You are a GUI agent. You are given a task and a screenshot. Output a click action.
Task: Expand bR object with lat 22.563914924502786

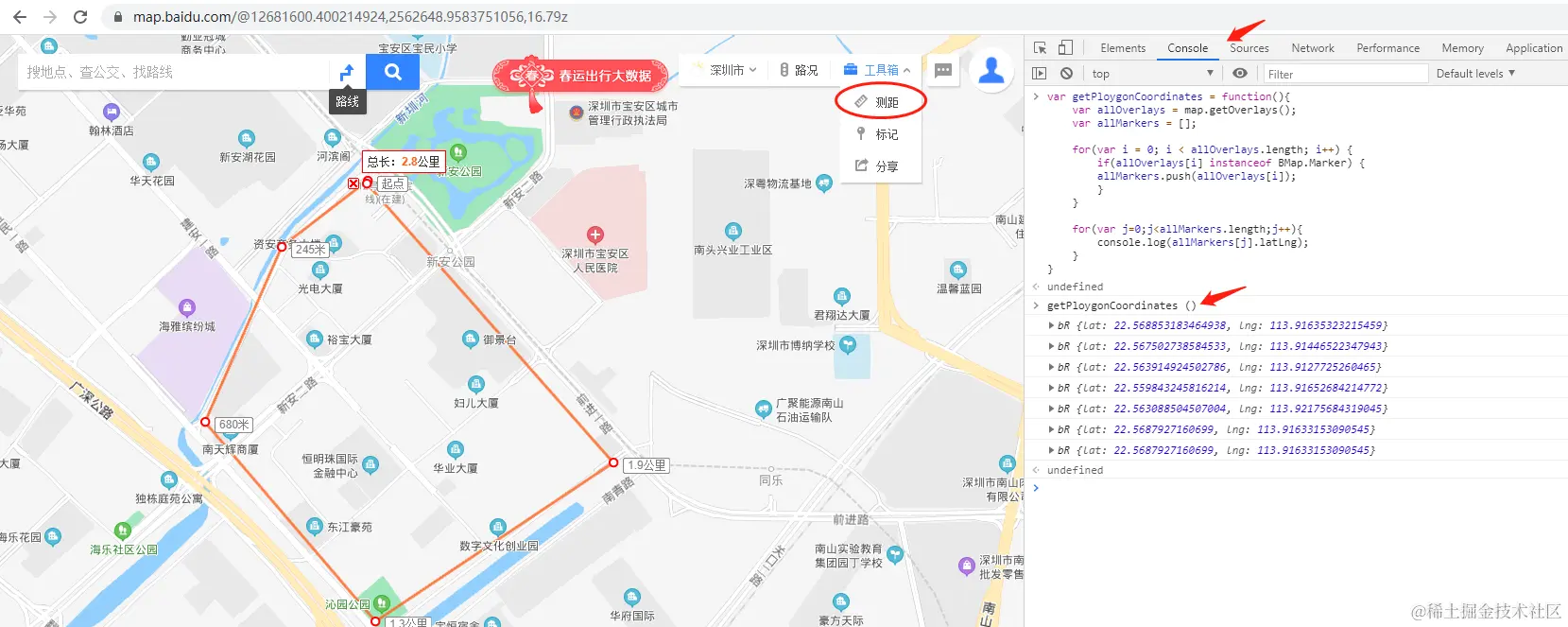1051,367
